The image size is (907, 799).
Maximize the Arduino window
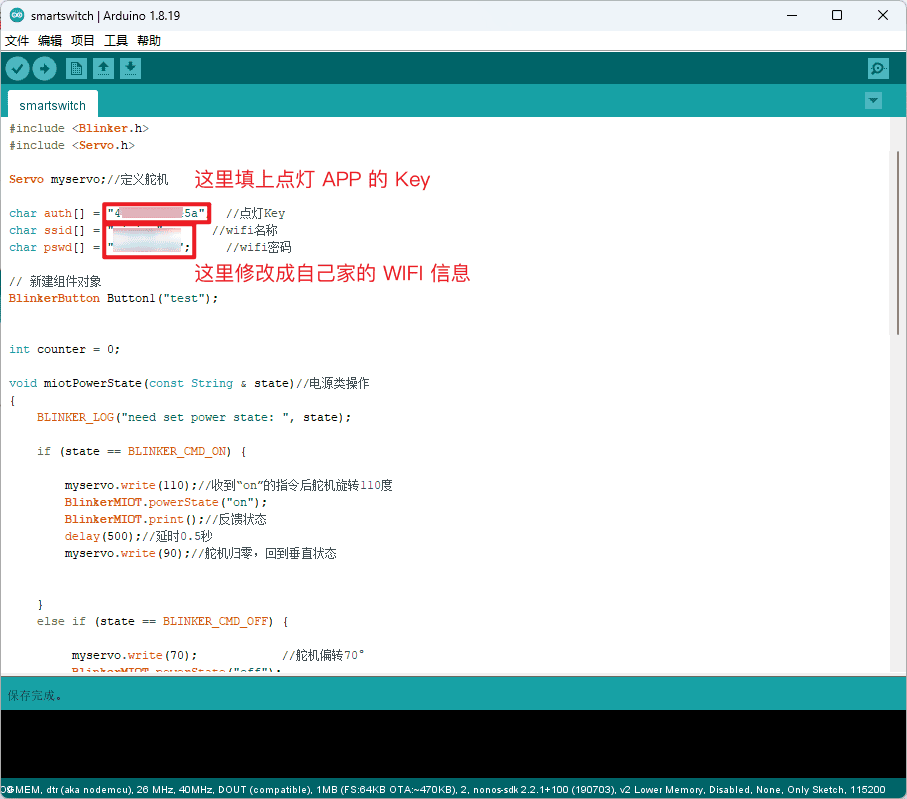837,15
